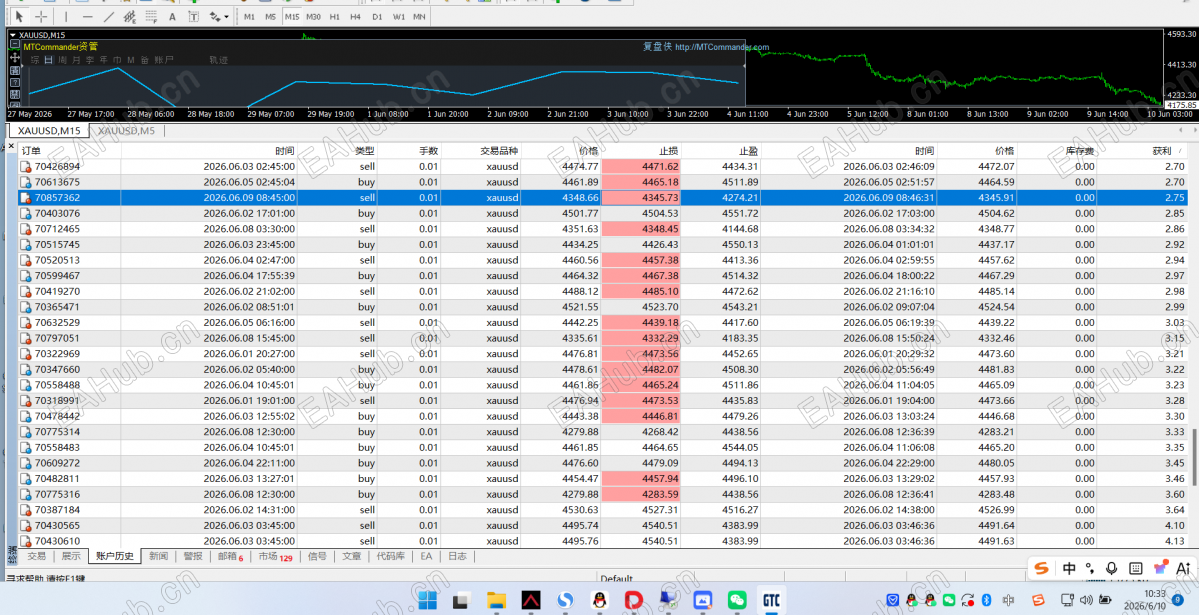Switch to XAUUSD,M5 chart tab
This screenshot has height=615, width=1199.
[126, 131]
